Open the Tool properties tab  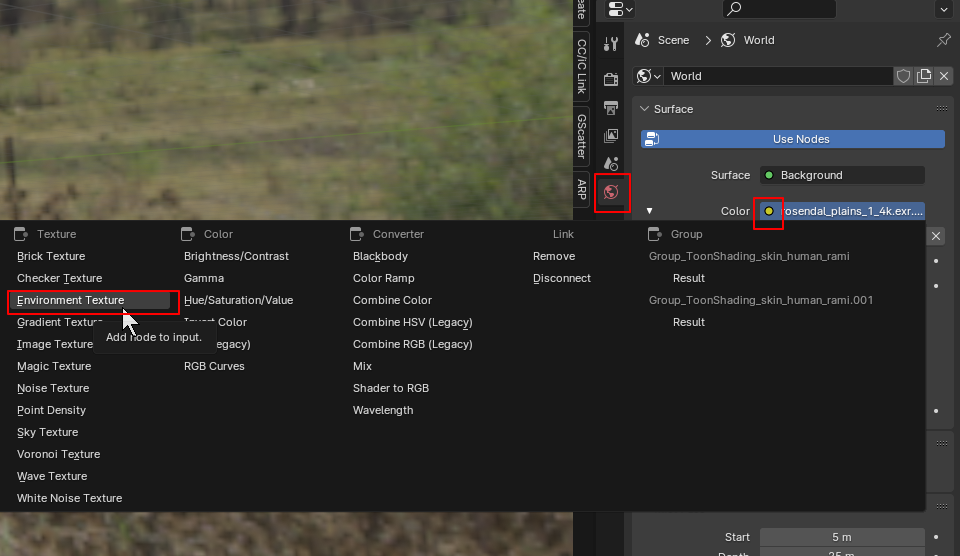pyautogui.click(x=610, y=44)
